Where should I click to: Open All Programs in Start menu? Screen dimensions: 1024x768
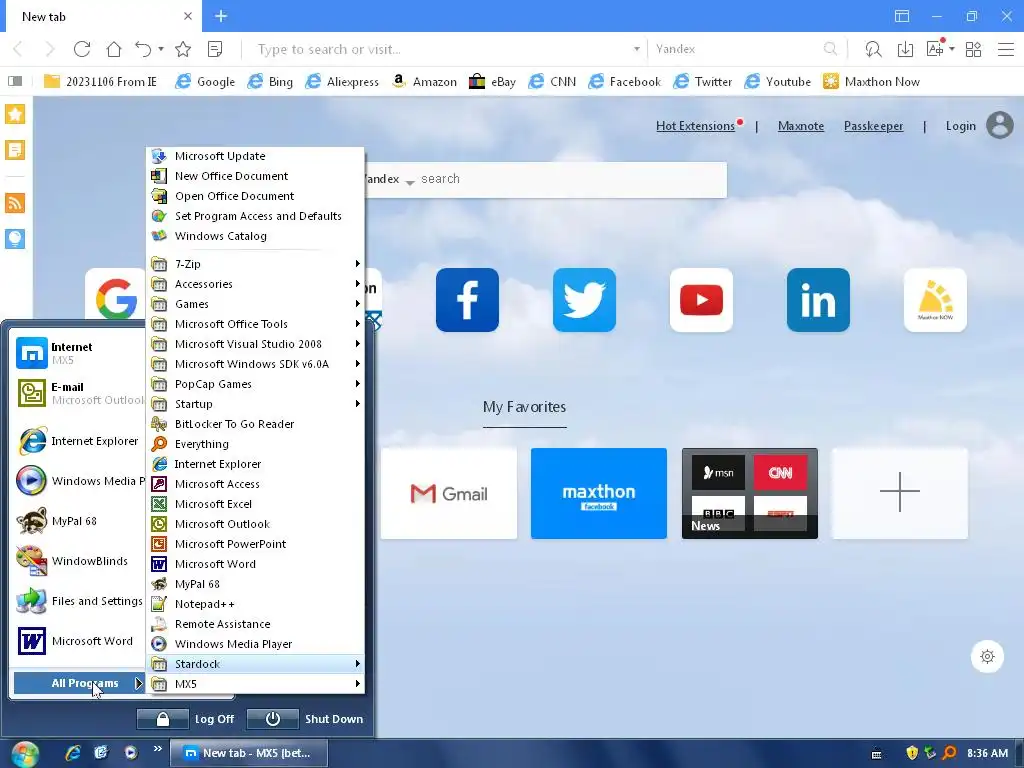point(79,683)
